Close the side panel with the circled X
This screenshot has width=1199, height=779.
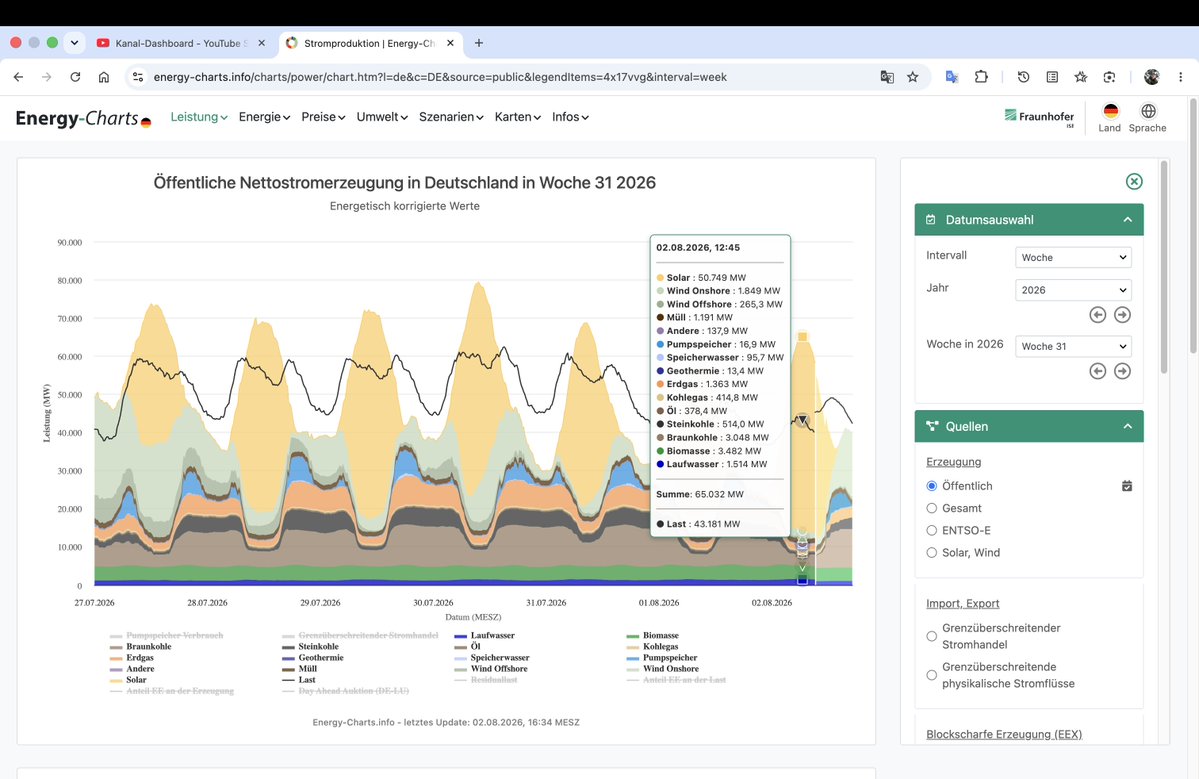pos(1134,181)
